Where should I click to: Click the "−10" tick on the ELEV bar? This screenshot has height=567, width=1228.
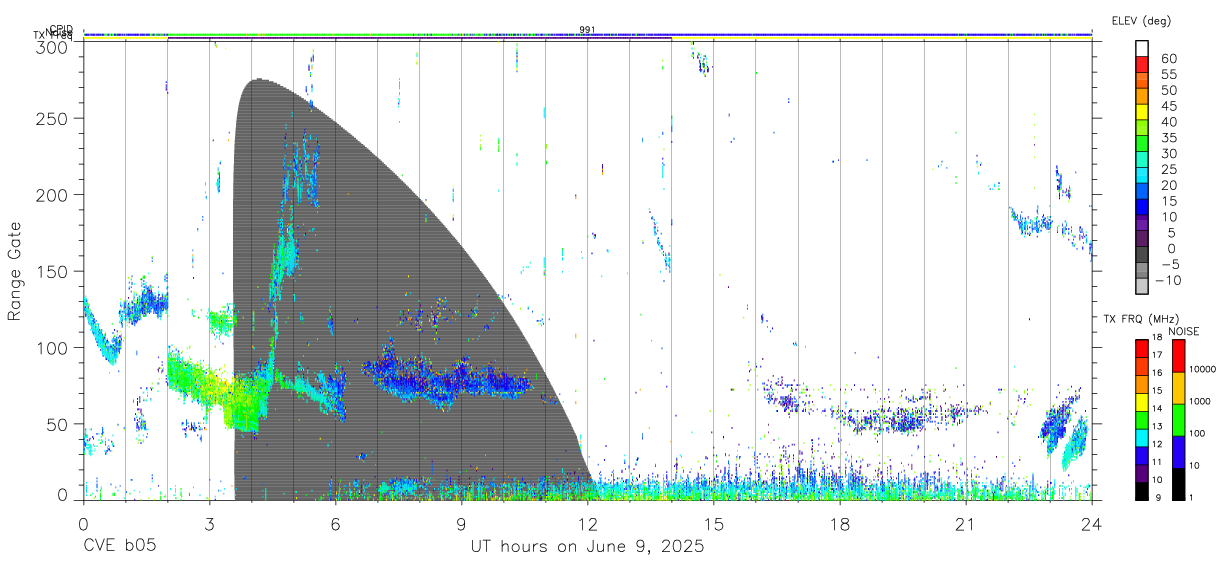pyautogui.click(x=1168, y=281)
